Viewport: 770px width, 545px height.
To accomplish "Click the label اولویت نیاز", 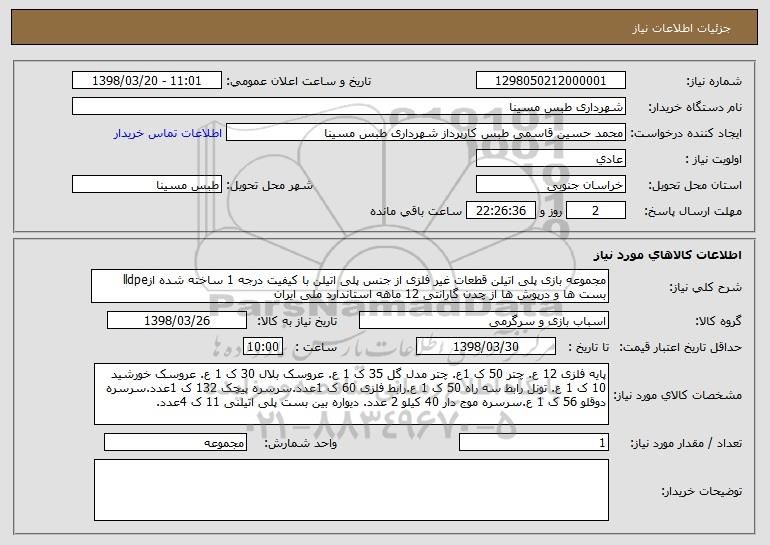I will tap(714, 159).
